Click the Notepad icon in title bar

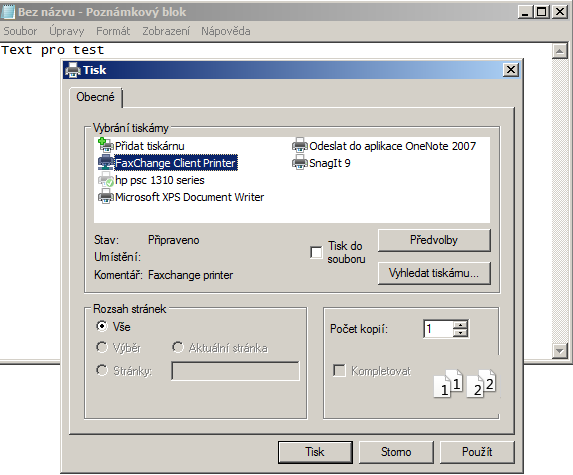[8, 12]
